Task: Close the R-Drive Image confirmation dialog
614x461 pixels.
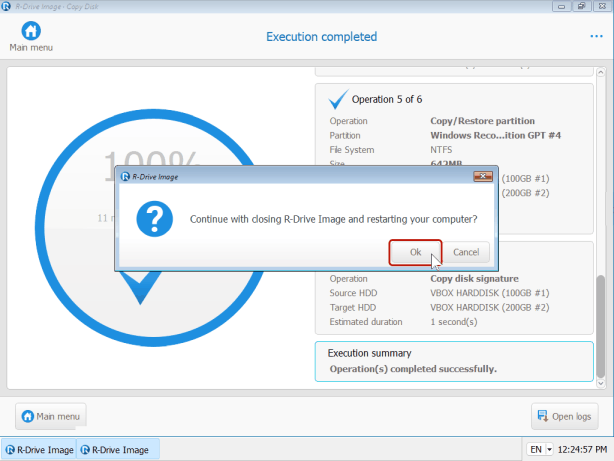Action: pos(485,176)
